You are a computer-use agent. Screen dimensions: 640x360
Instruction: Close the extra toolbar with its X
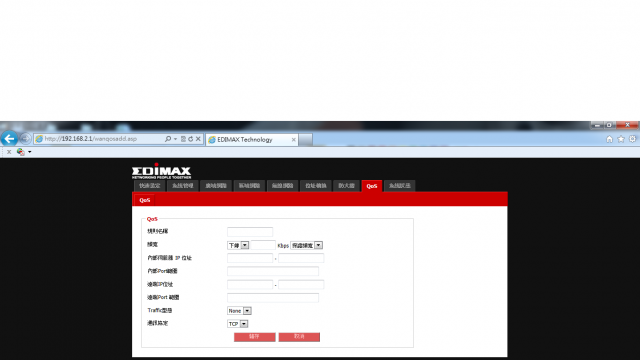(9, 152)
